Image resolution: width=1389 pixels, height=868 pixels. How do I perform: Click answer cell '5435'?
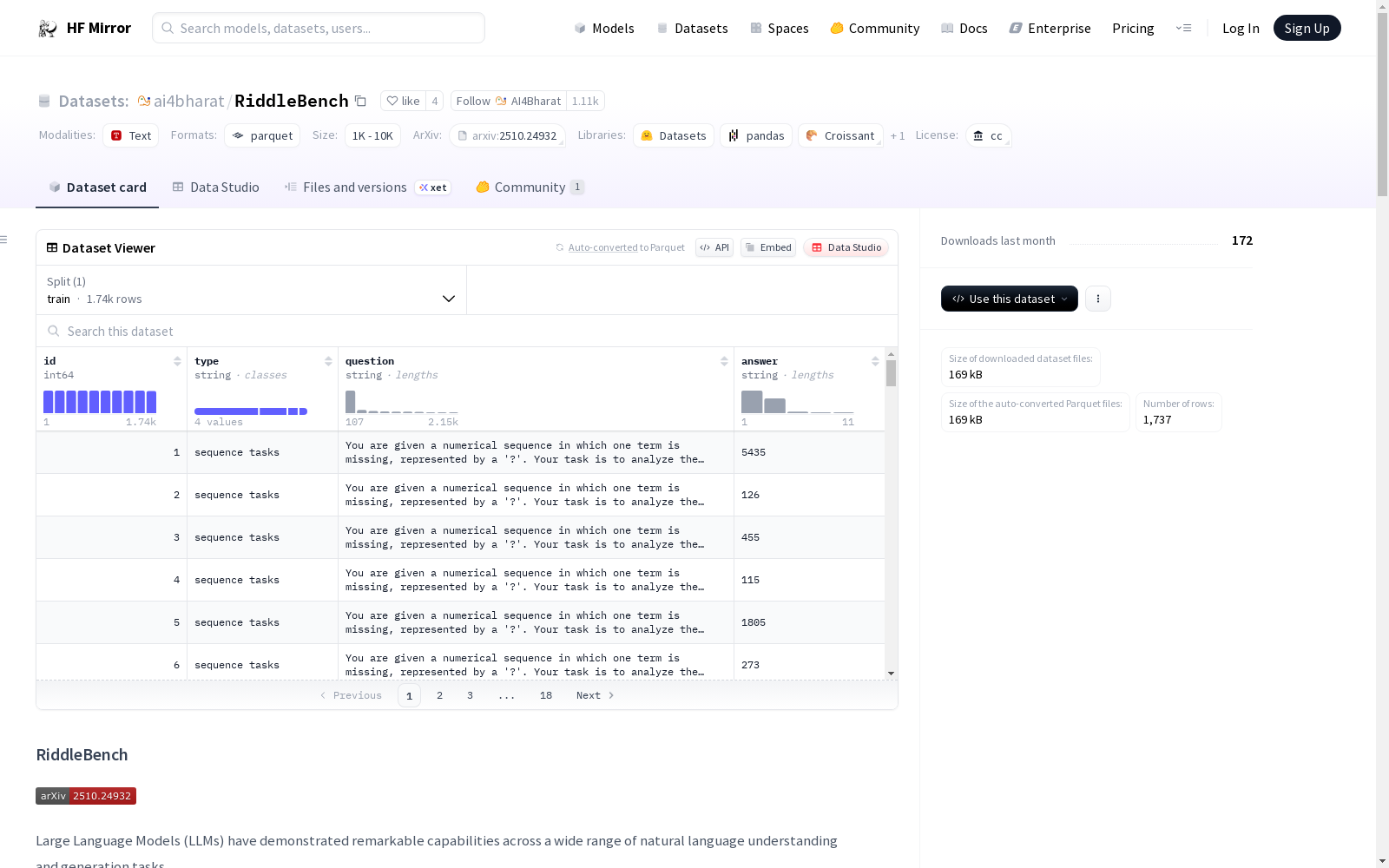tap(754, 452)
